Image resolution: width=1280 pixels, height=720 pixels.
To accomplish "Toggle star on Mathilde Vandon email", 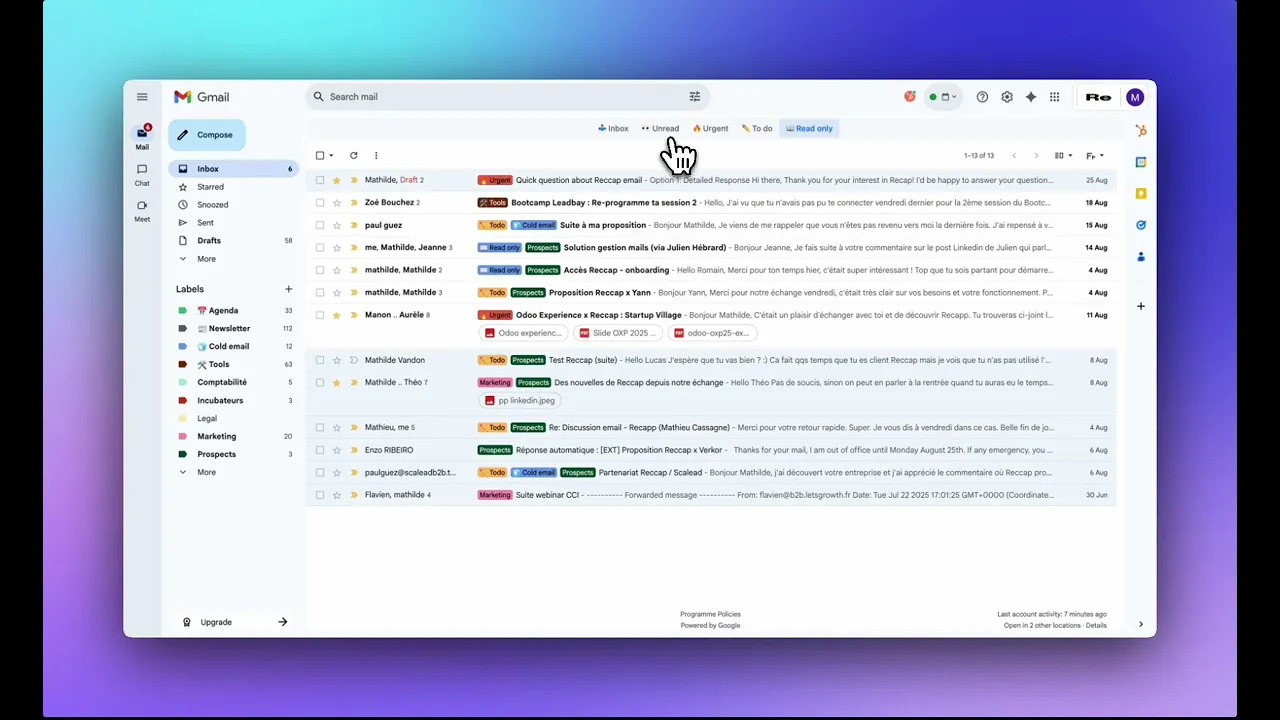I will [x=337, y=360].
